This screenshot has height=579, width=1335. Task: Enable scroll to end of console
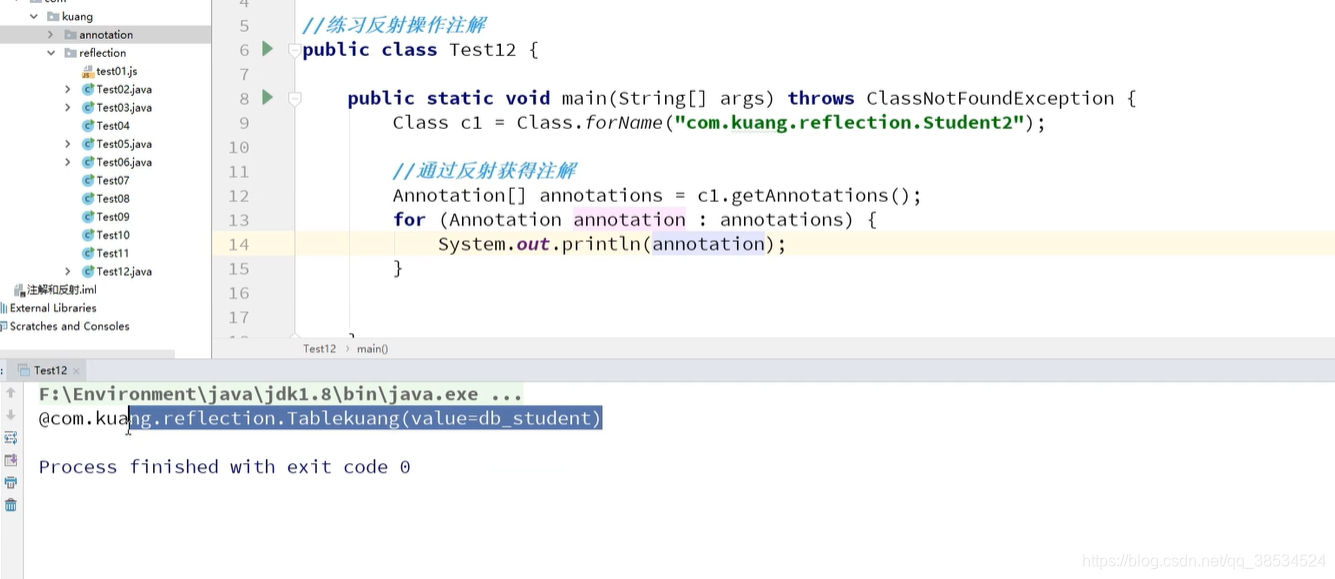pos(11,460)
